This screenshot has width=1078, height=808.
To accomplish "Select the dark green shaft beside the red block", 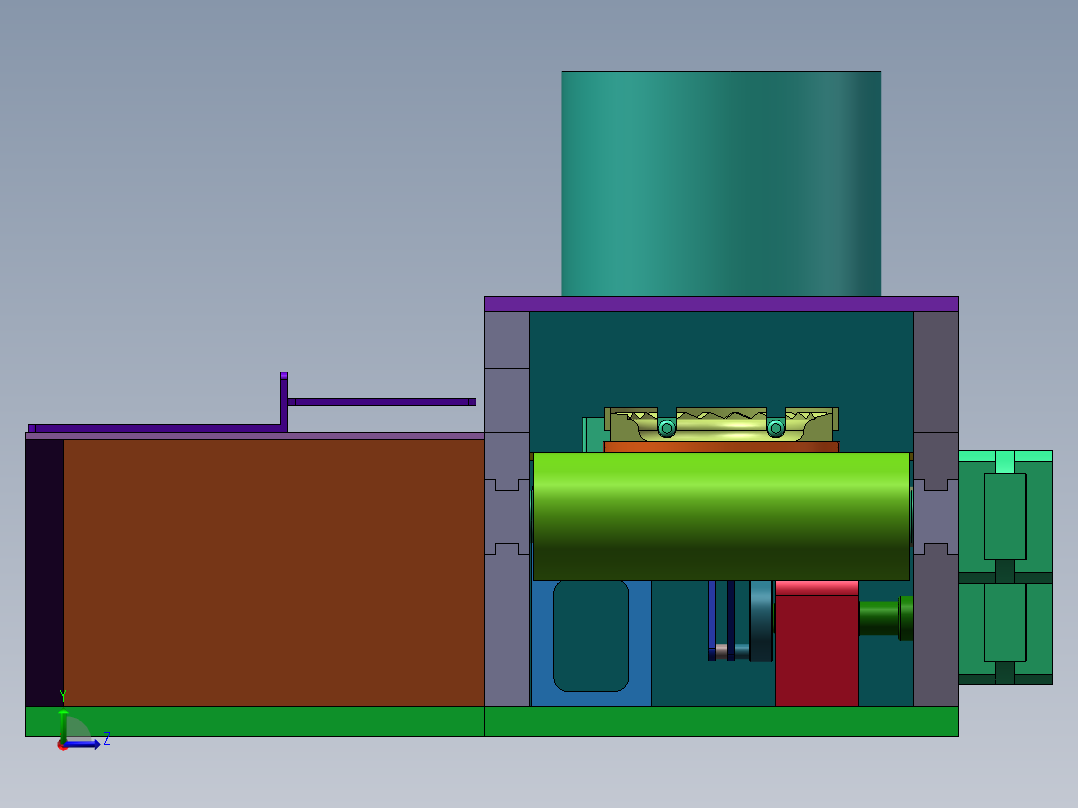I will click(x=886, y=618).
